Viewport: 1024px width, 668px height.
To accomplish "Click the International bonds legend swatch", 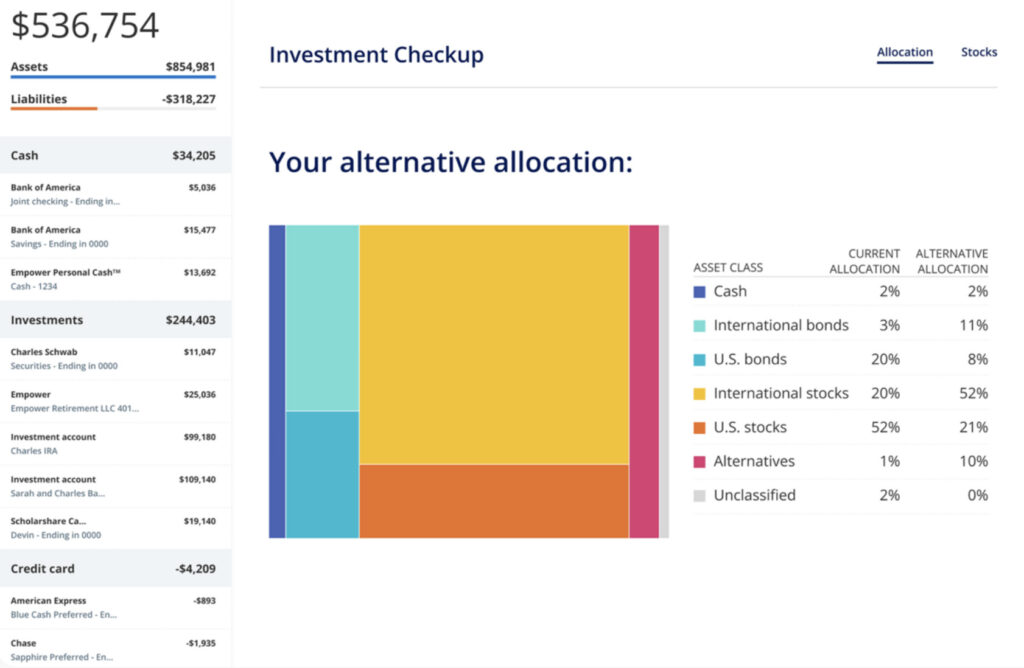I will [x=698, y=325].
